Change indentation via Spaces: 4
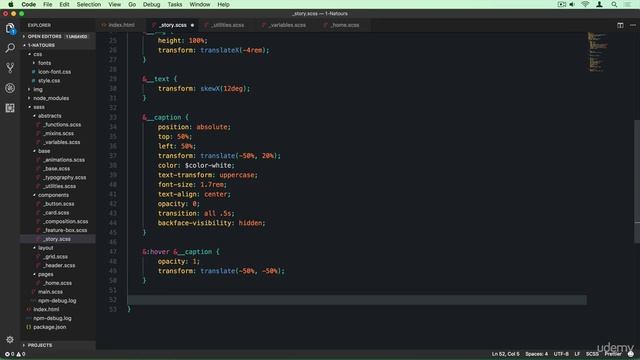The height and width of the screenshot is (360, 640). click(537, 354)
